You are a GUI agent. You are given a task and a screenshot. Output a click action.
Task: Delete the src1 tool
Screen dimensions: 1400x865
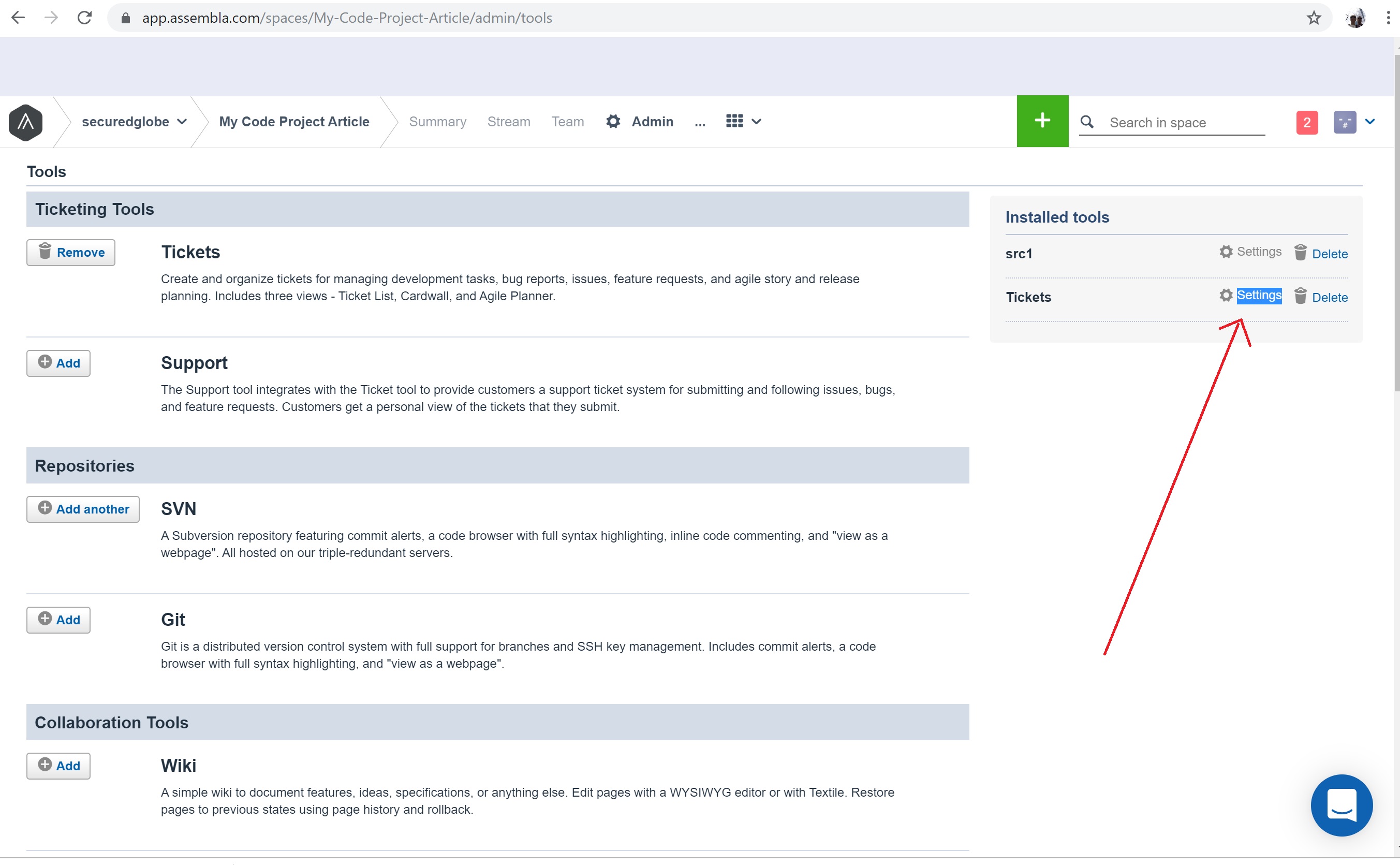pos(1330,254)
